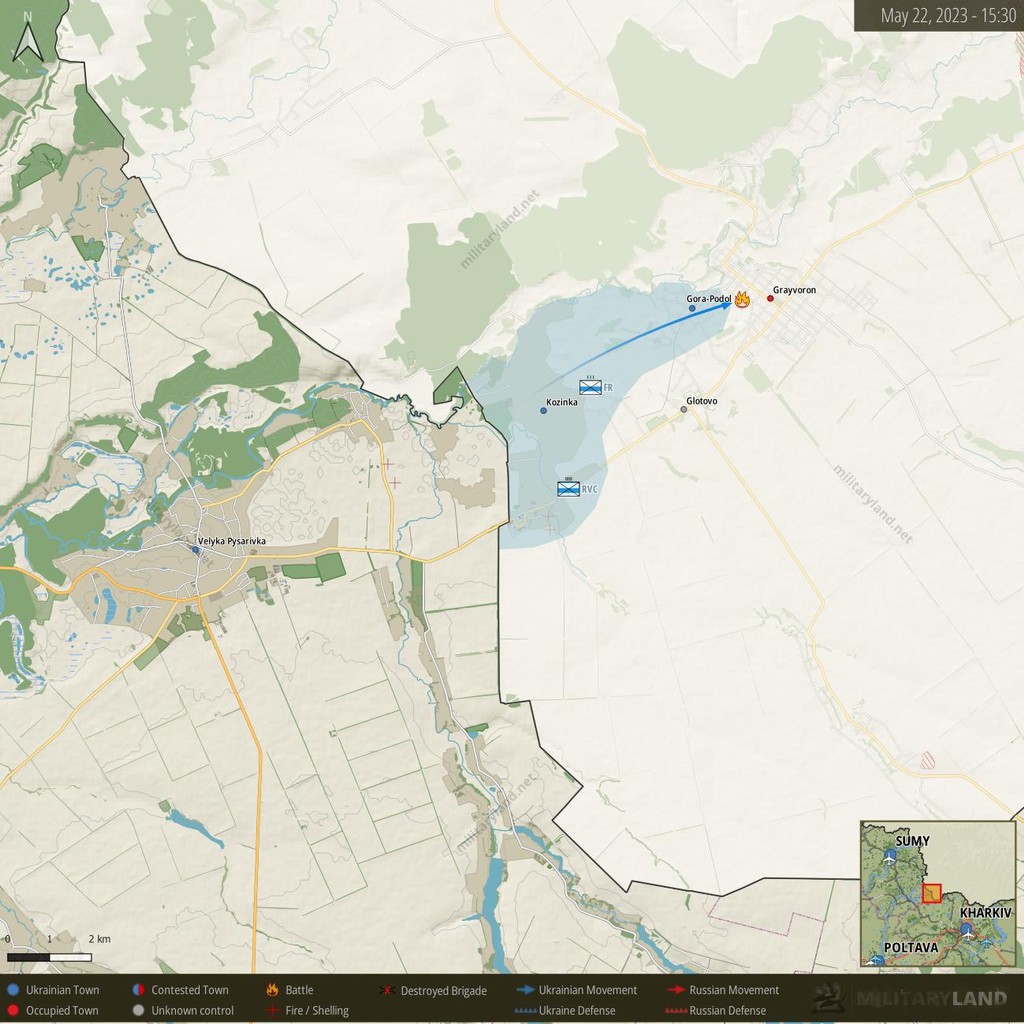1024x1024 pixels.
Task: Click the Contested Town legend dot
Action: click(x=138, y=989)
